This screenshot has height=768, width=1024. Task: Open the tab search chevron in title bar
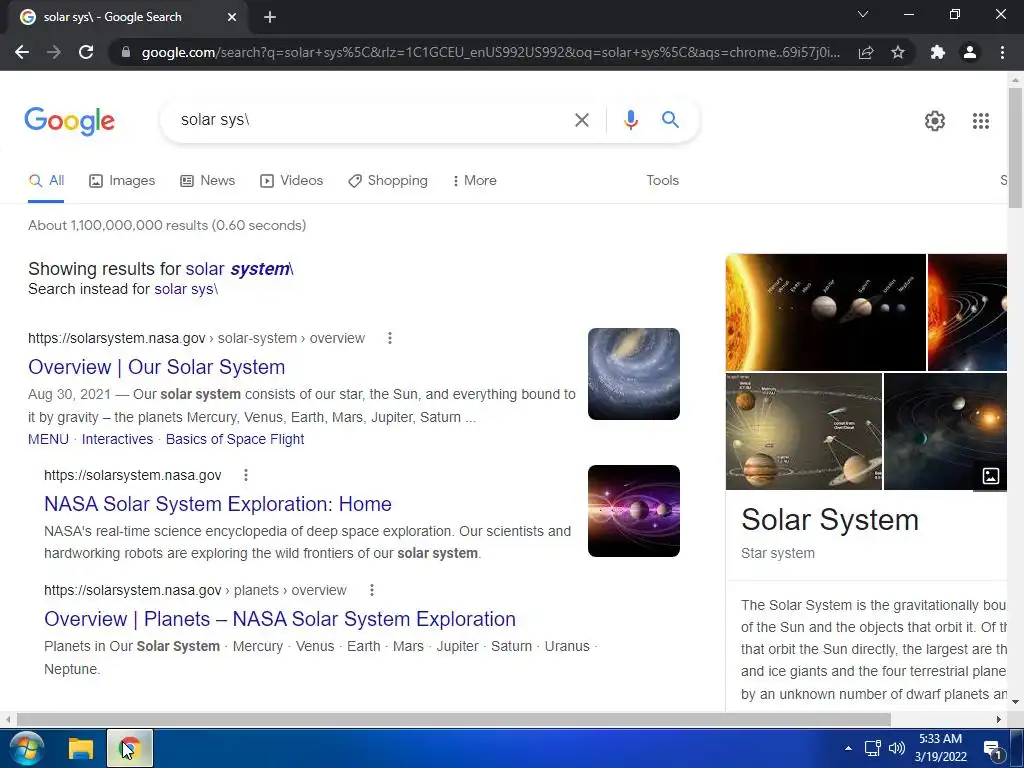point(863,14)
